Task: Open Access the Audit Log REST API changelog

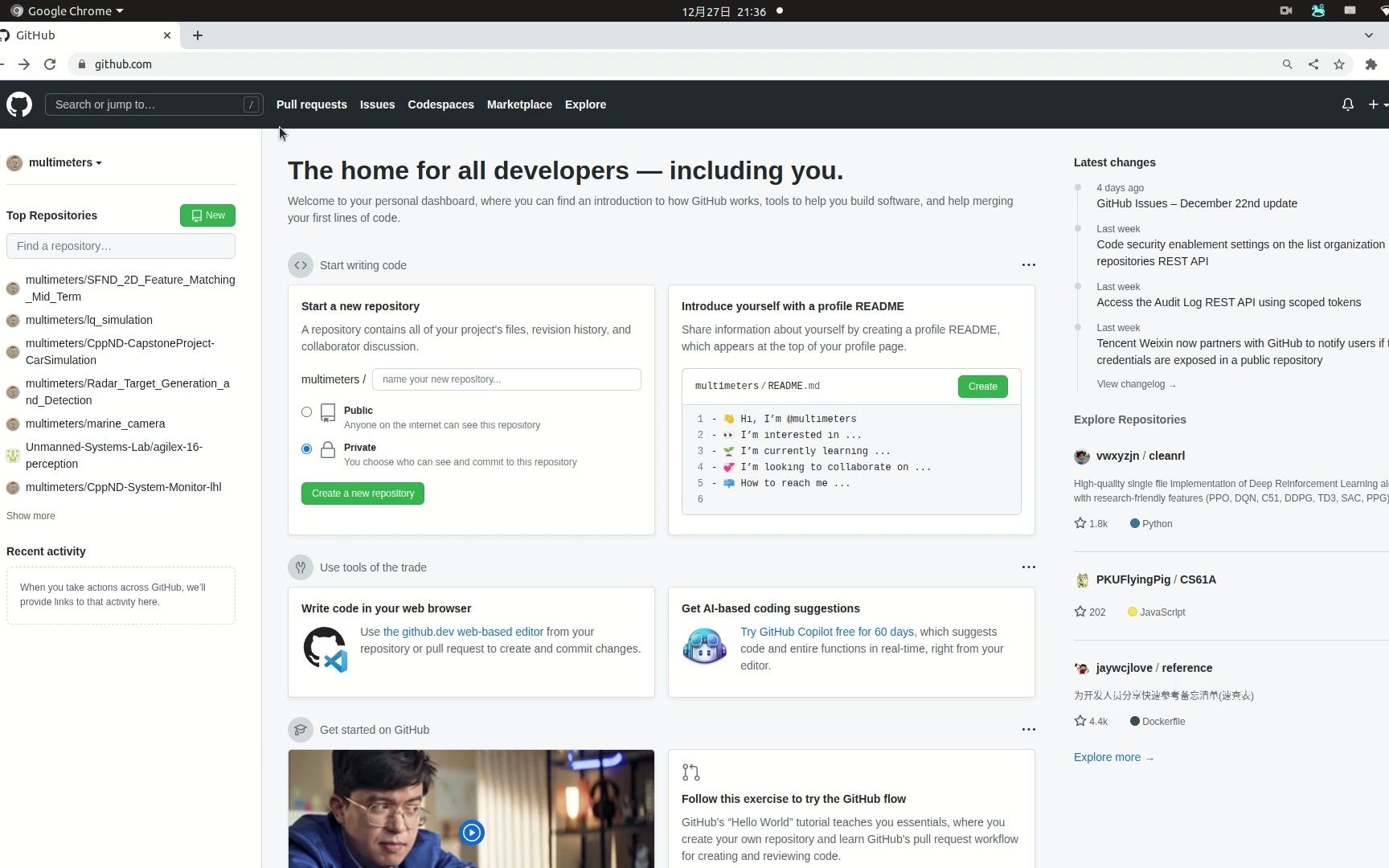Action: coord(1228,302)
